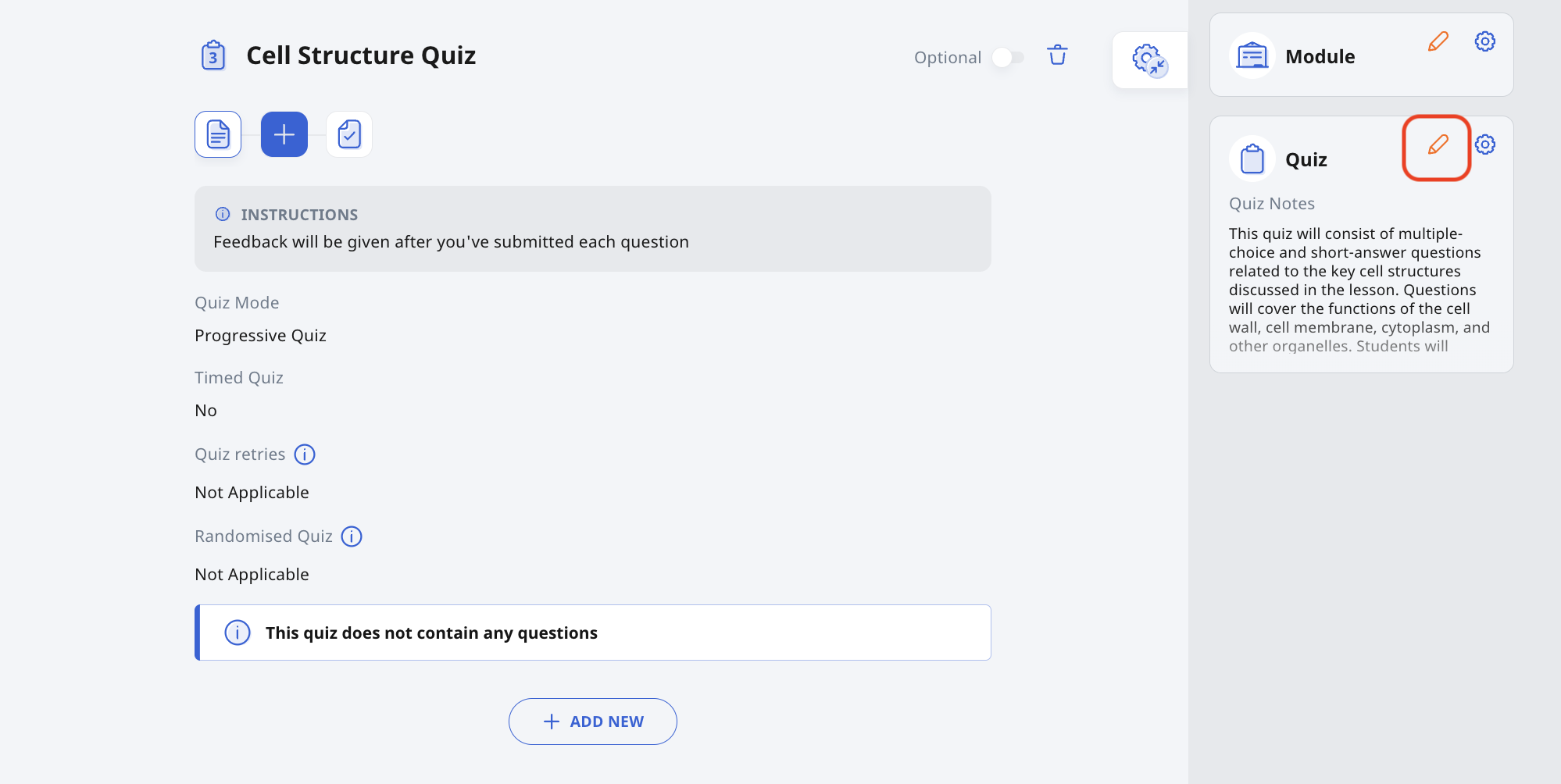Click the info icon in the Instructions banner
This screenshot has width=1561, height=784.
(x=223, y=214)
